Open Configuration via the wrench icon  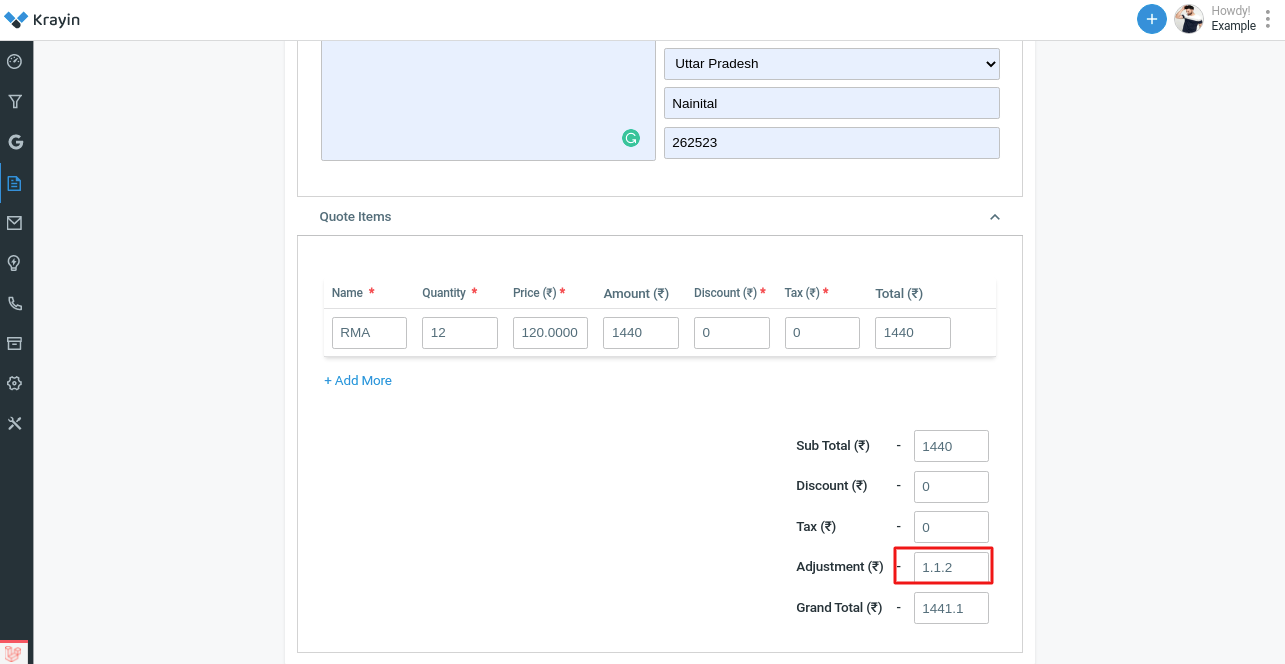[15, 423]
